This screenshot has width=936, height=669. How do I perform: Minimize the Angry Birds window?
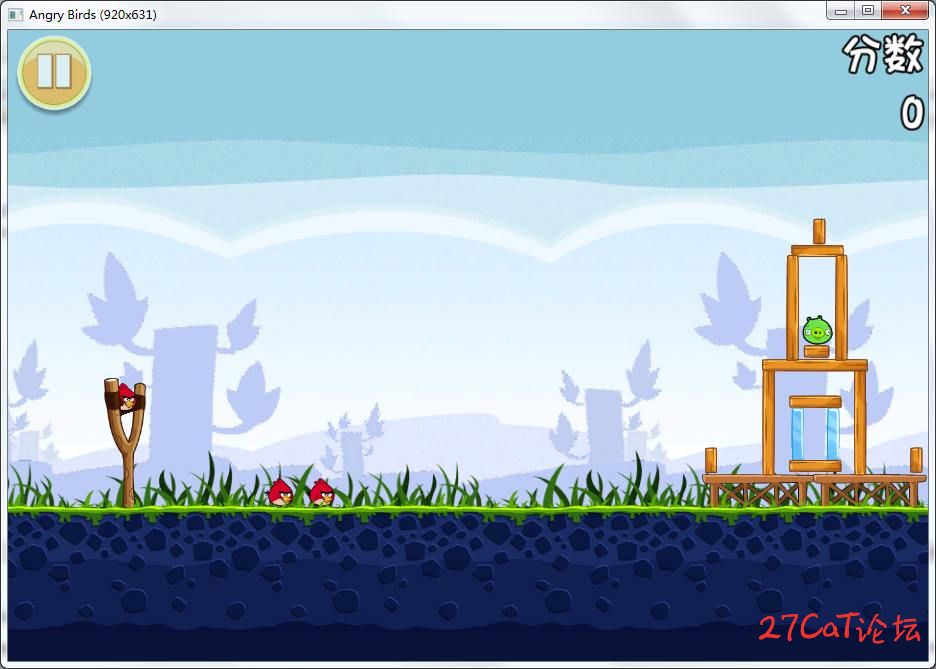click(x=840, y=11)
